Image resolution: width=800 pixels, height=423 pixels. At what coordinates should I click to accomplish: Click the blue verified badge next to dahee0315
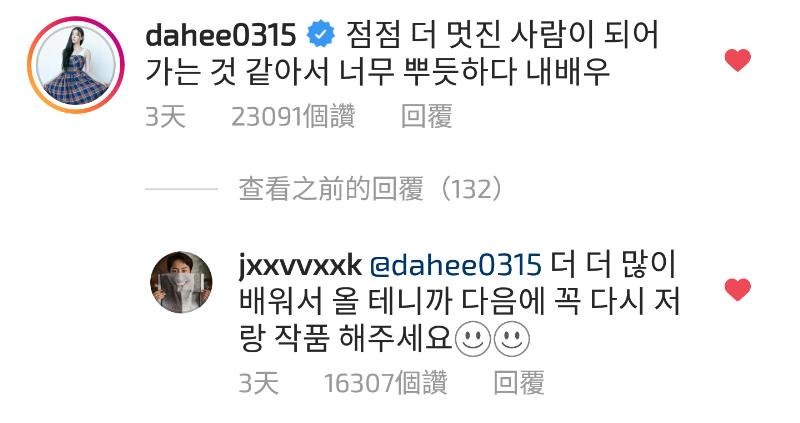(x=320, y=35)
